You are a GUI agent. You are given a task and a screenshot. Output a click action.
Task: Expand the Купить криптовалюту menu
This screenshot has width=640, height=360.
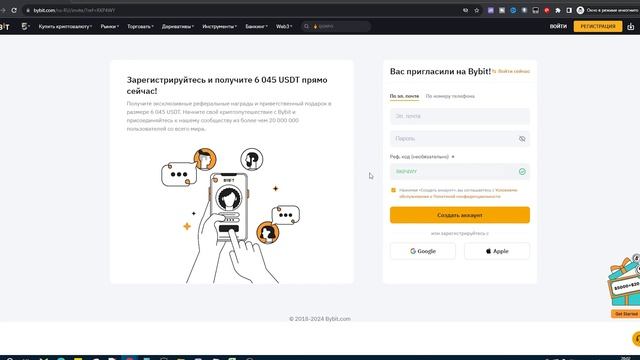tap(65, 27)
